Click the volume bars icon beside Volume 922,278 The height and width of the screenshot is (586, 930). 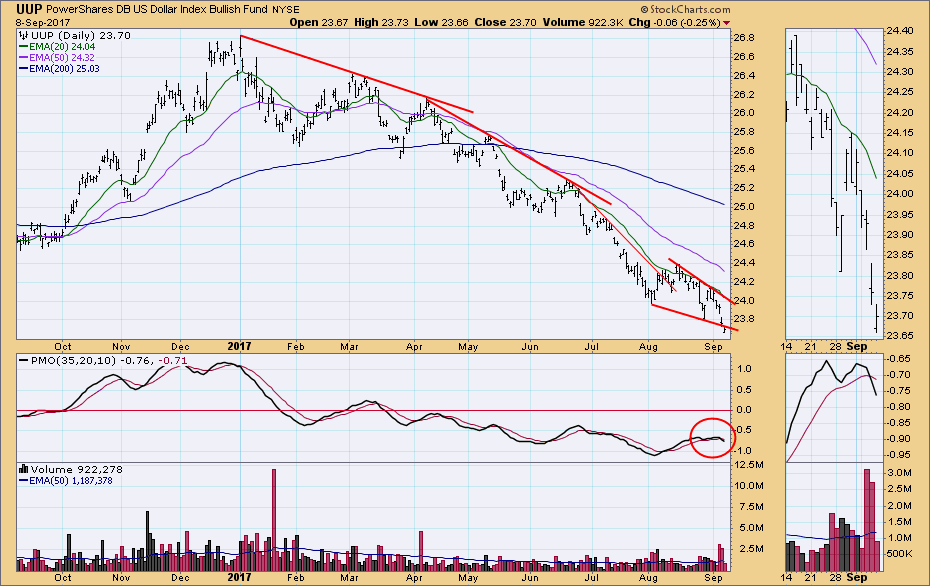[x=24, y=469]
